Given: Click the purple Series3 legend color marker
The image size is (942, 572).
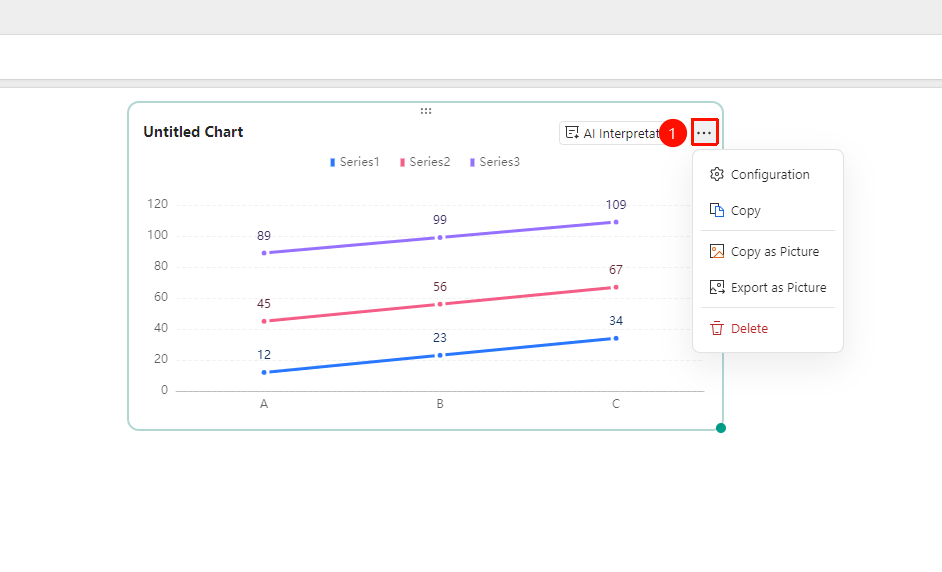Looking at the screenshot, I should (472, 162).
